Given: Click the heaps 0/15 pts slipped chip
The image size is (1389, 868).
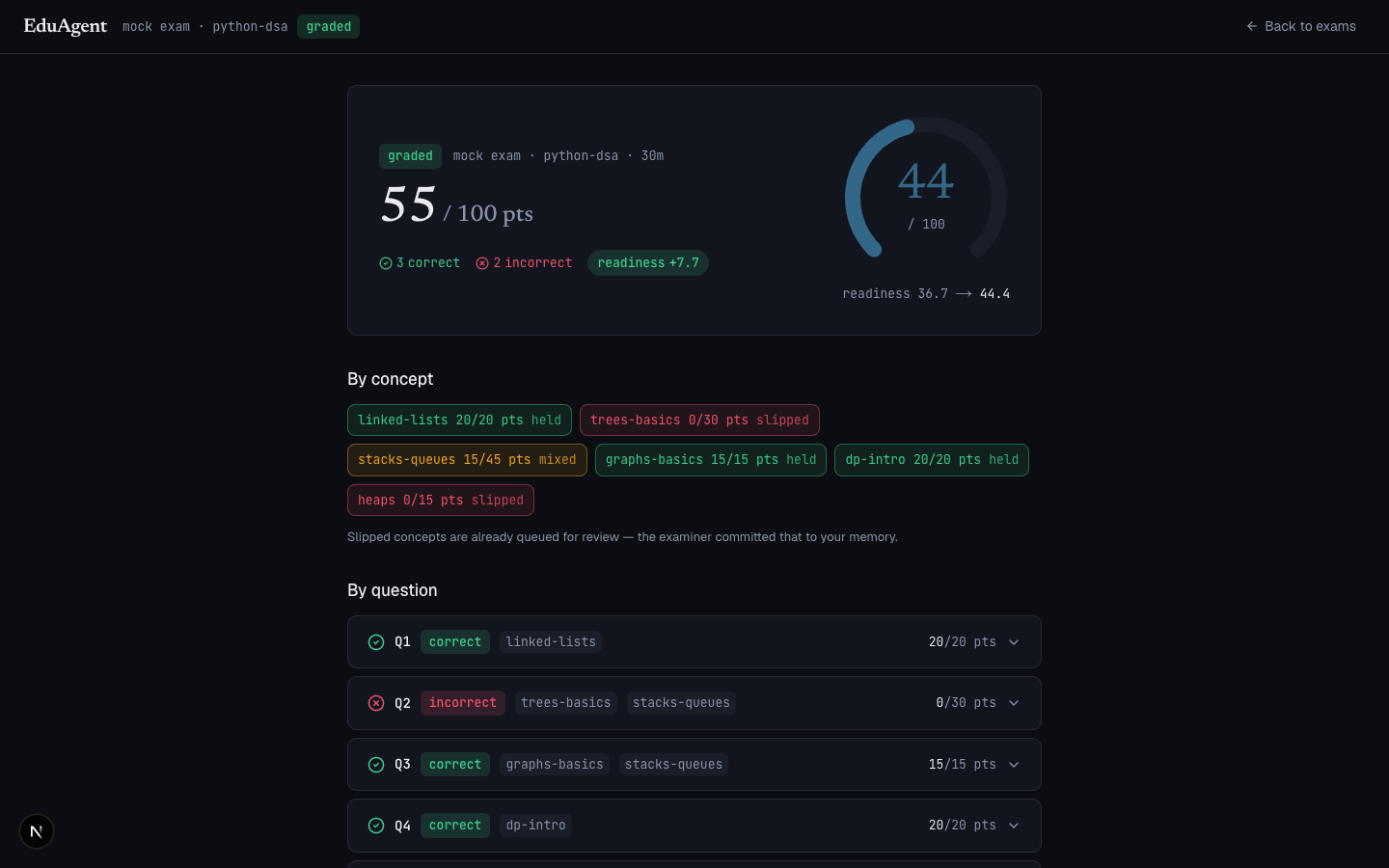Looking at the screenshot, I should (441, 501).
